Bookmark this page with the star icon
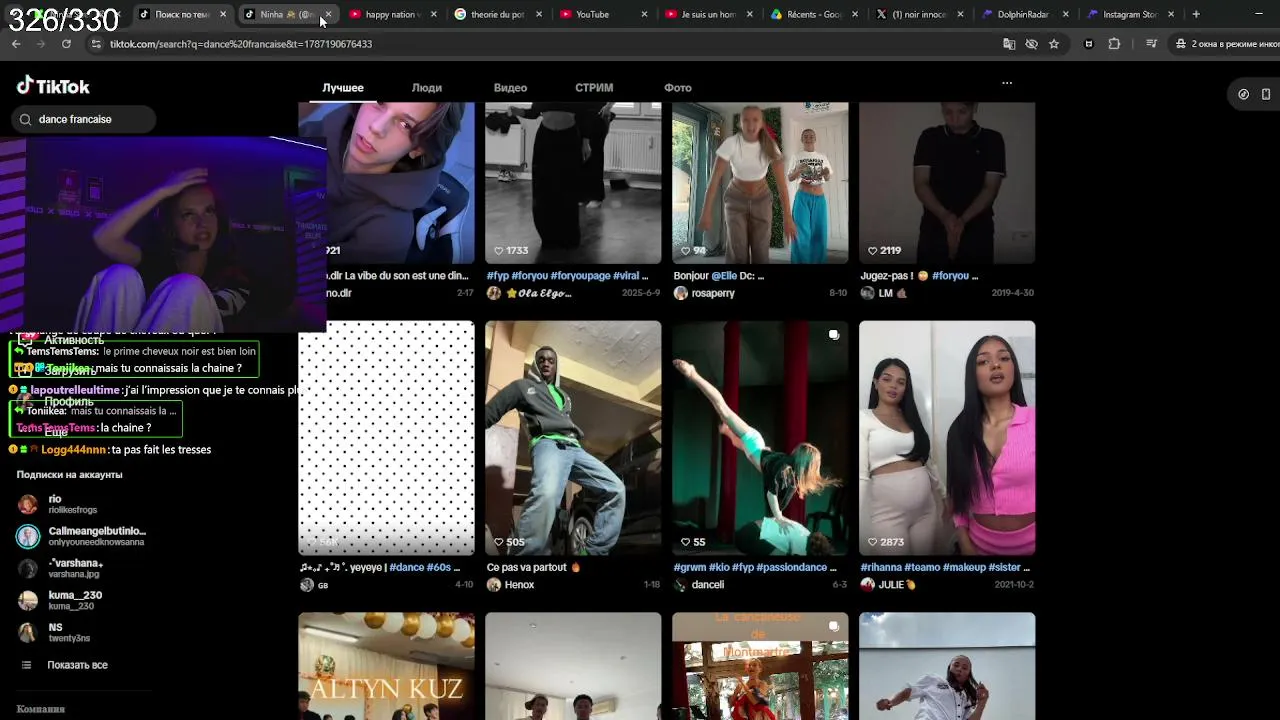 1054,44
